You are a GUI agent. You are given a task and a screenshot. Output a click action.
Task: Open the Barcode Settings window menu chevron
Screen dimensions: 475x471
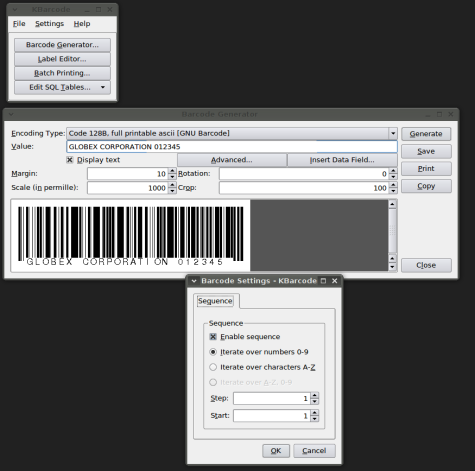tap(194, 281)
